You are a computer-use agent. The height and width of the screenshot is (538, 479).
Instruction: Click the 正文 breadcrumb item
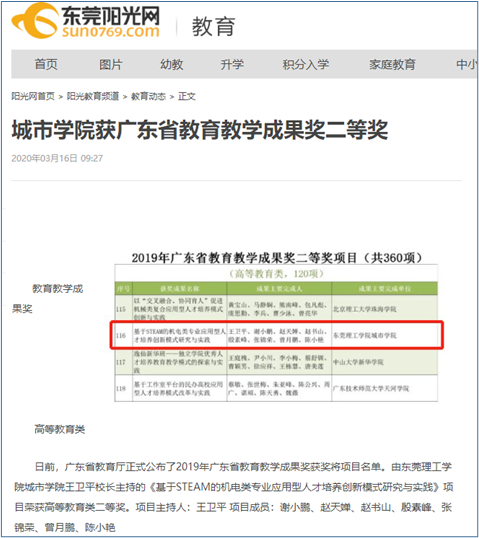pyautogui.click(x=187, y=96)
